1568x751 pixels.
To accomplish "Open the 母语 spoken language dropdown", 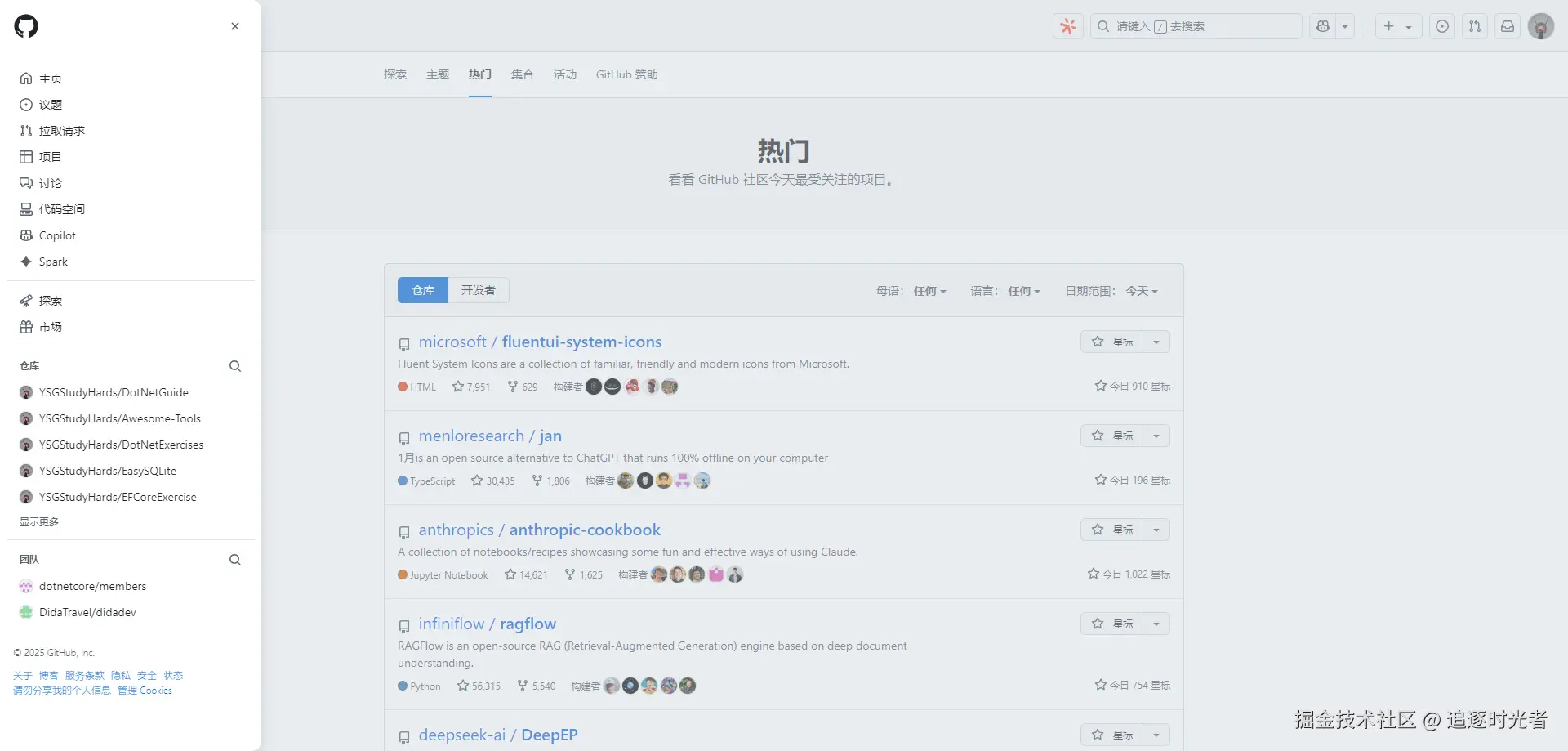I will pyautogui.click(x=911, y=291).
